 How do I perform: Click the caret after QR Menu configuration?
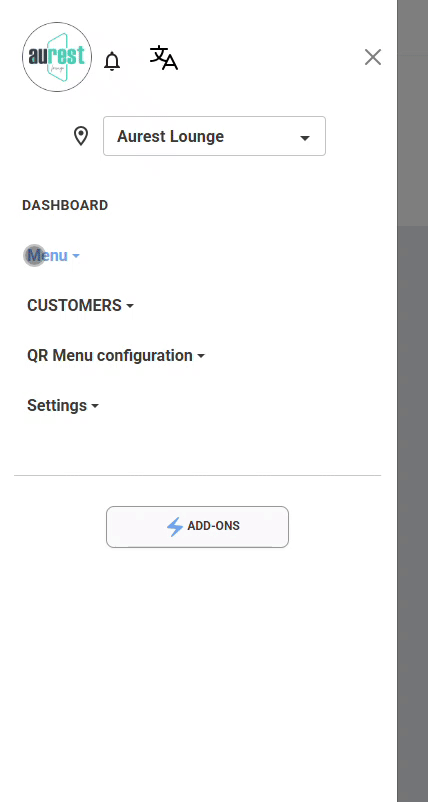201,356
